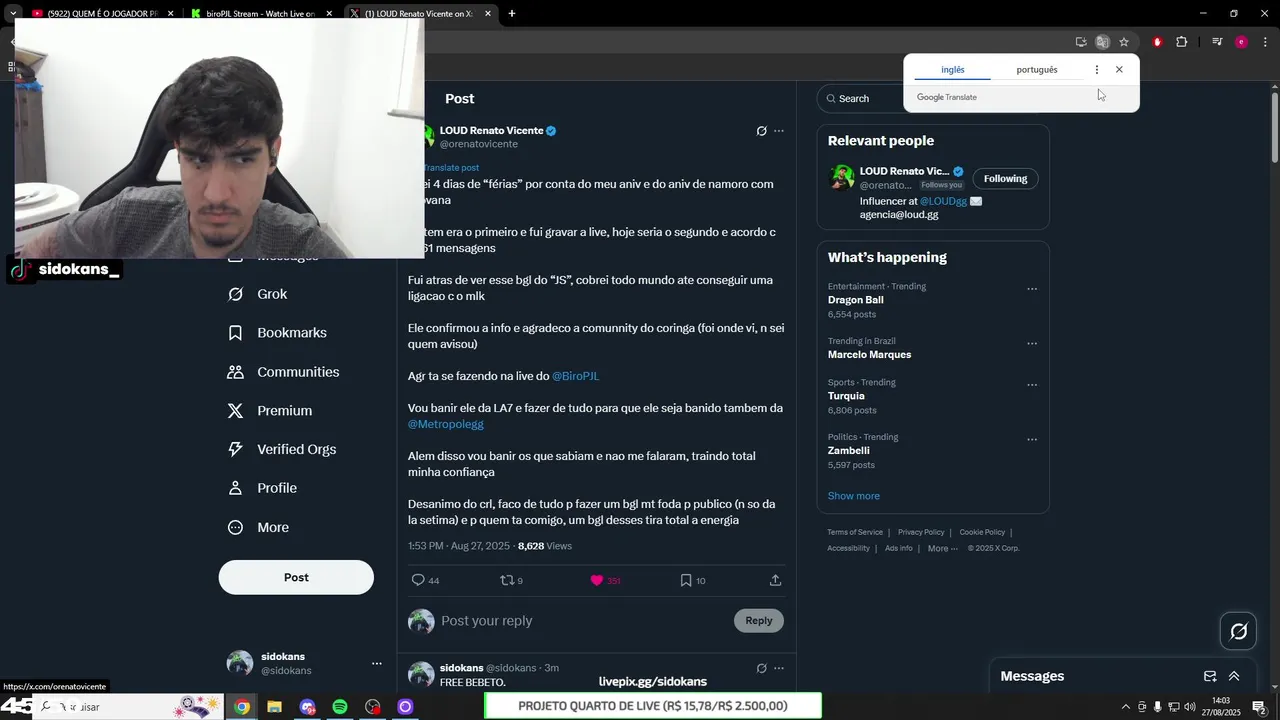The height and width of the screenshot is (720, 1280).
Task: Open more options for Zambelli trend
Action: pos(1032,439)
